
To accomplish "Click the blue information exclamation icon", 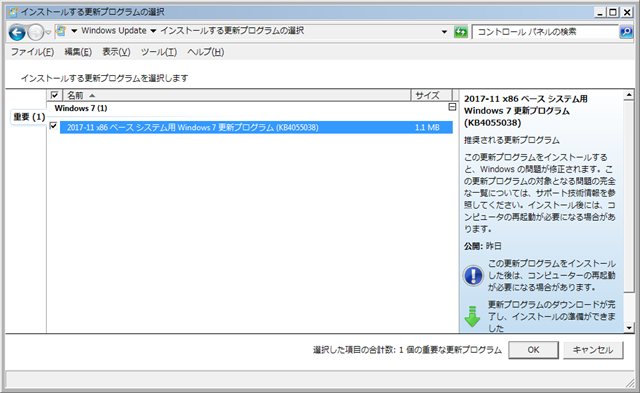I will coord(473,275).
